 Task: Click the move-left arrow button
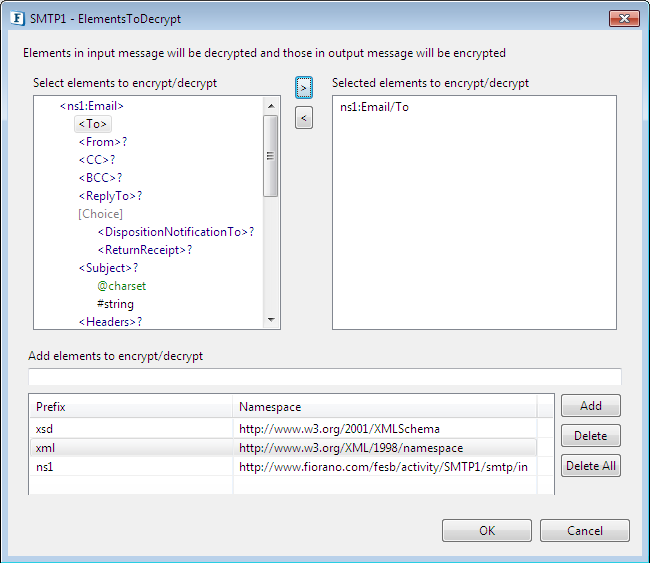304,118
